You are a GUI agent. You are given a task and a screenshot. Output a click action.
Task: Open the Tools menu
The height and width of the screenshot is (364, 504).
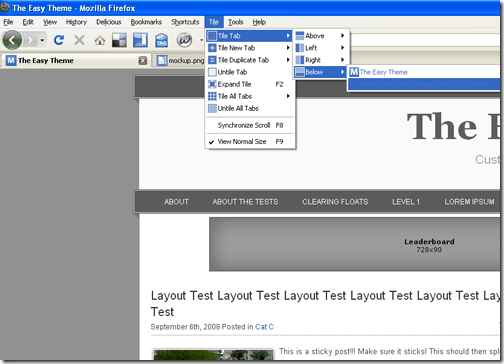pos(236,22)
